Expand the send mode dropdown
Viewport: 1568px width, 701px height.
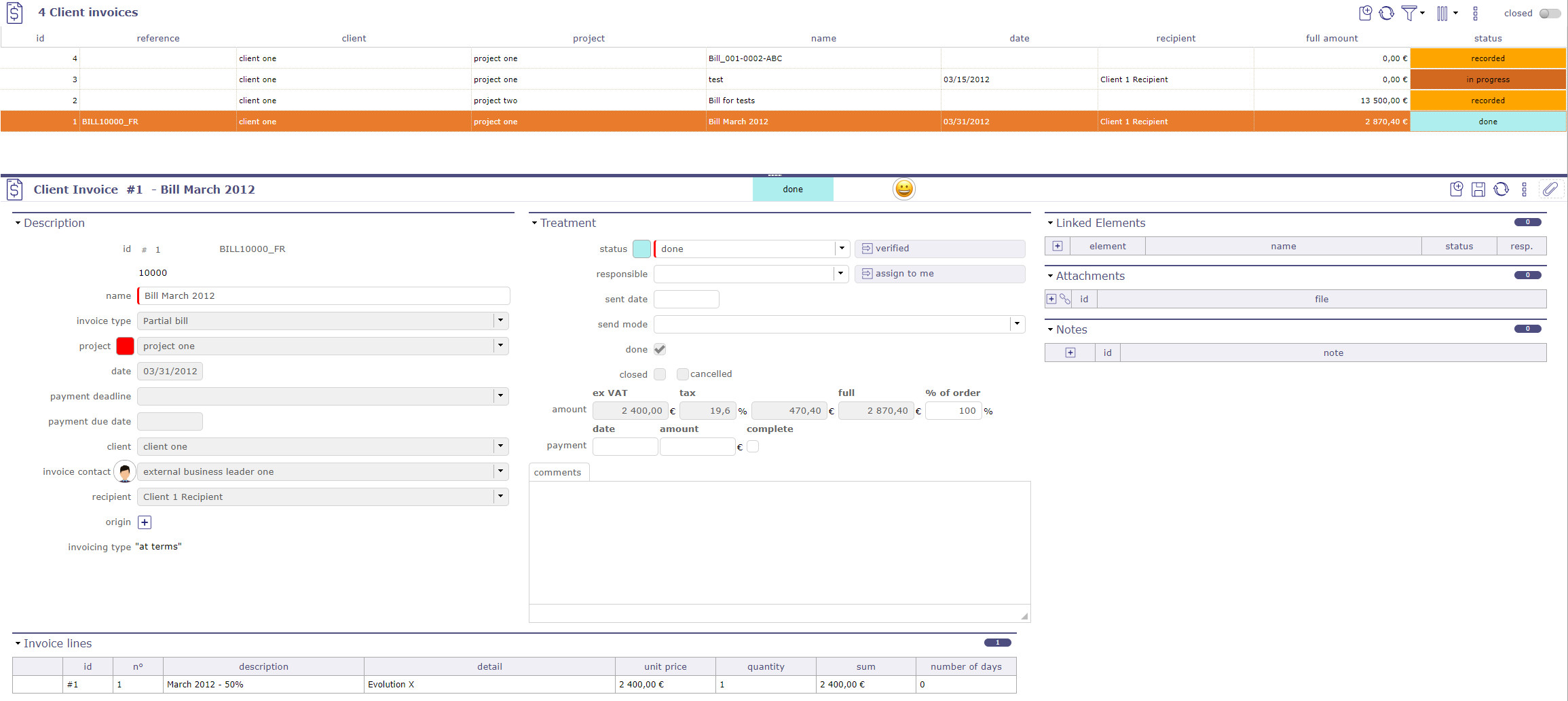tap(1017, 324)
